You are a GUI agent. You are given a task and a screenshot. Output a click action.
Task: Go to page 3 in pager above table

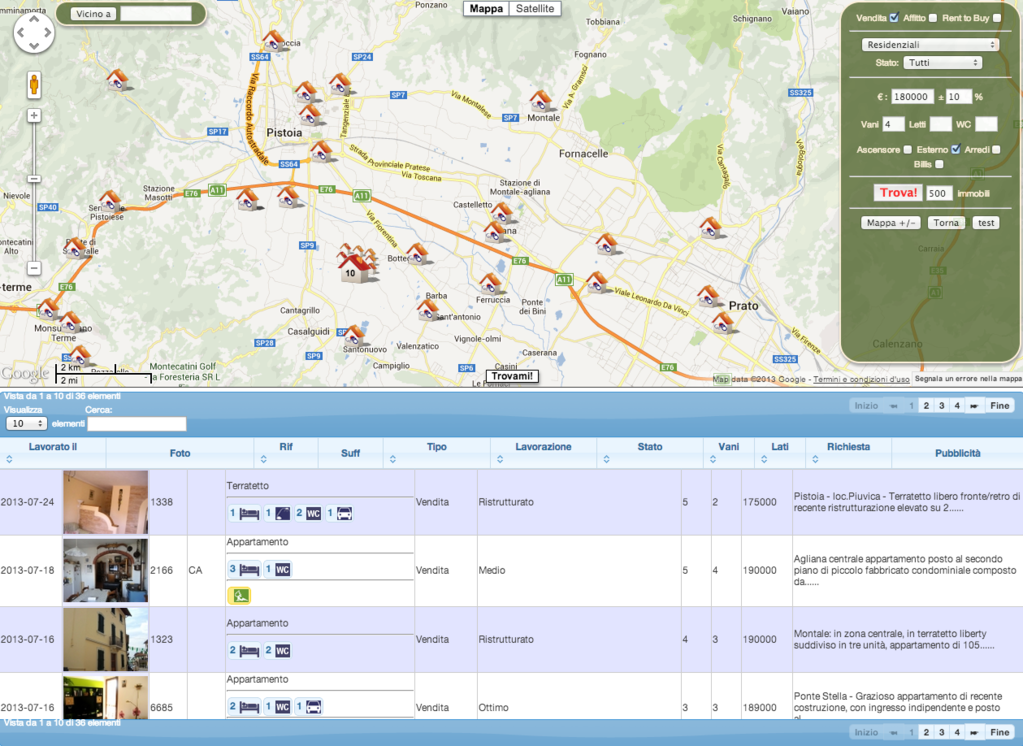coord(941,406)
